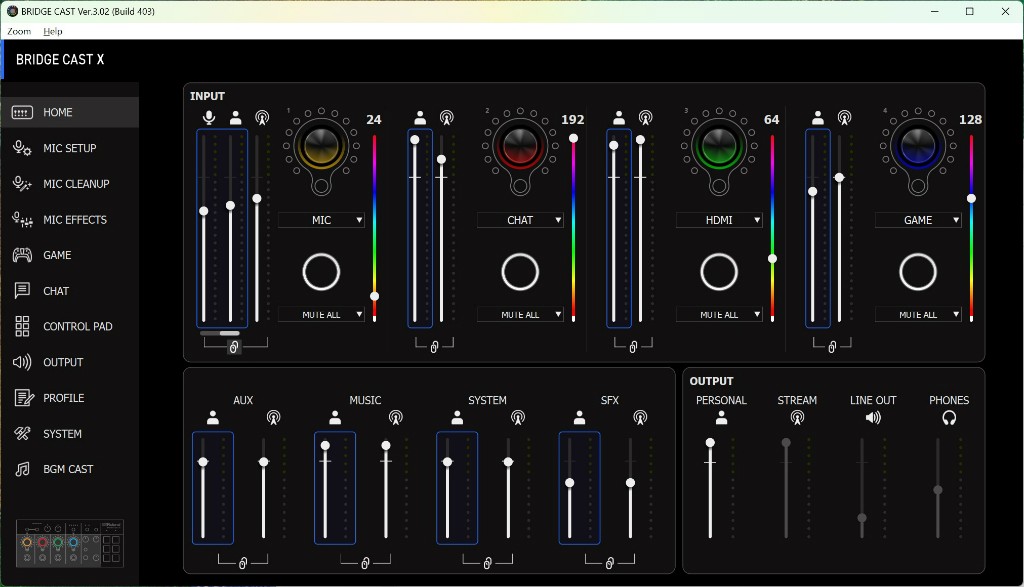Image resolution: width=1024 pixels, height=587 pixels.
Task: Click the headphones icon under PHONES
Action: (949, 418)
